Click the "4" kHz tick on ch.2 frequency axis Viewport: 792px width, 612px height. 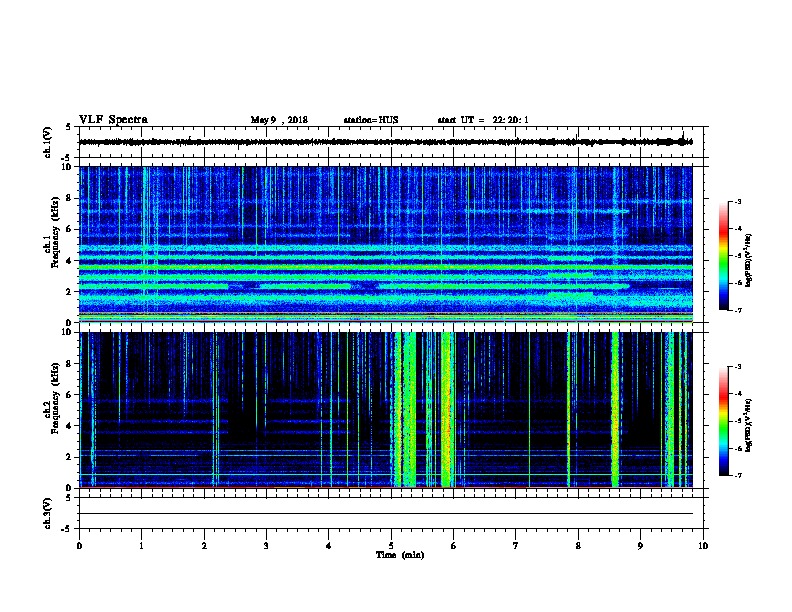coord(70,426)
